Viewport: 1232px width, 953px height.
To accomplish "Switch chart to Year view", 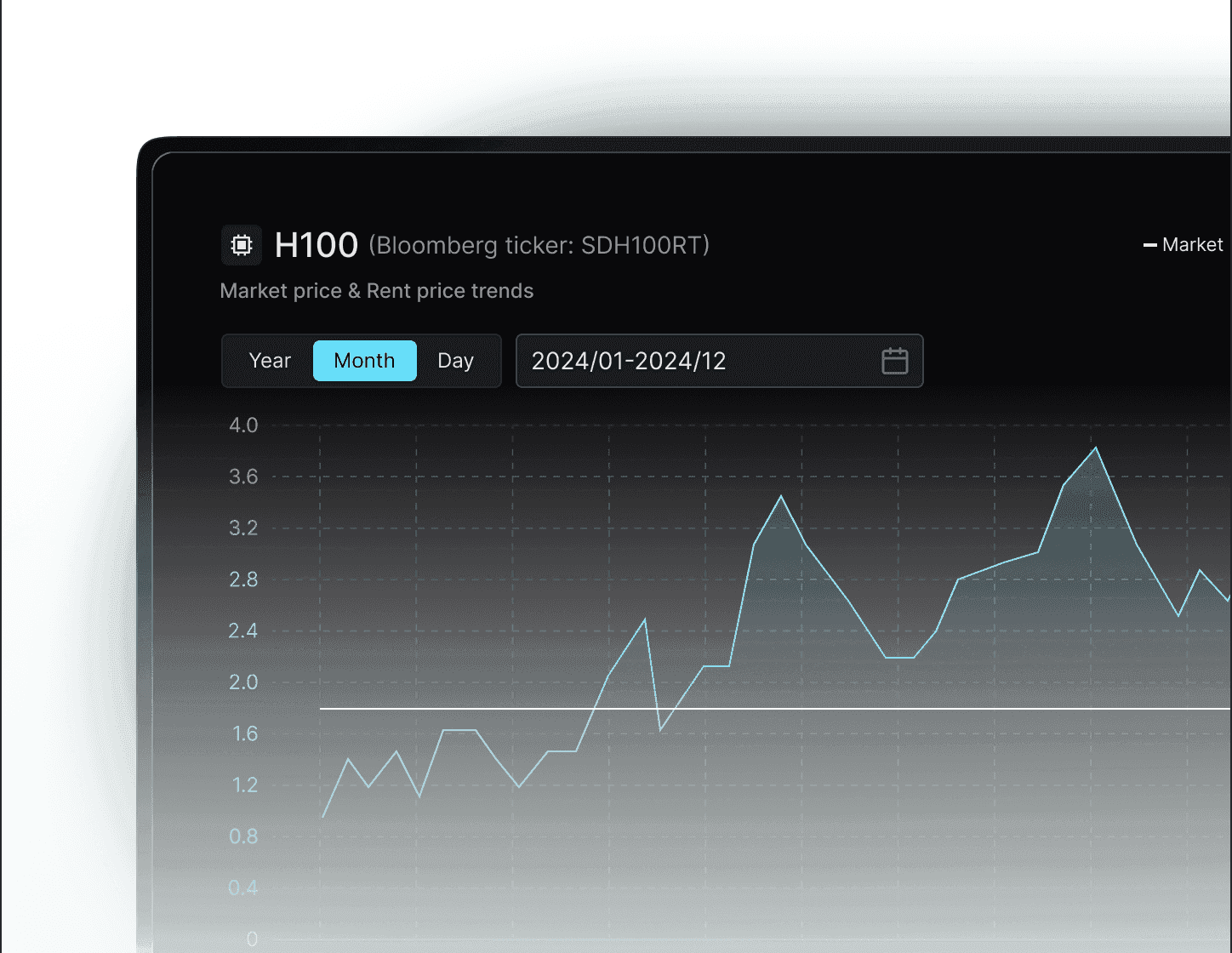I will 270,361.
